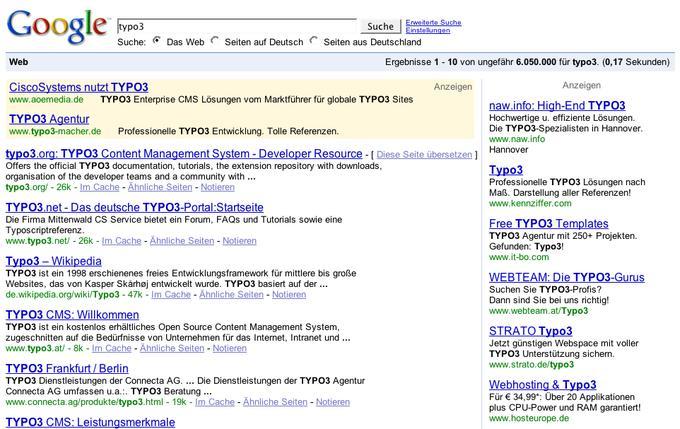Open Im Cache for the Wikipedia result
This screenshot has height=429, width=680.
pyautogui.click(x=171, y=295)
